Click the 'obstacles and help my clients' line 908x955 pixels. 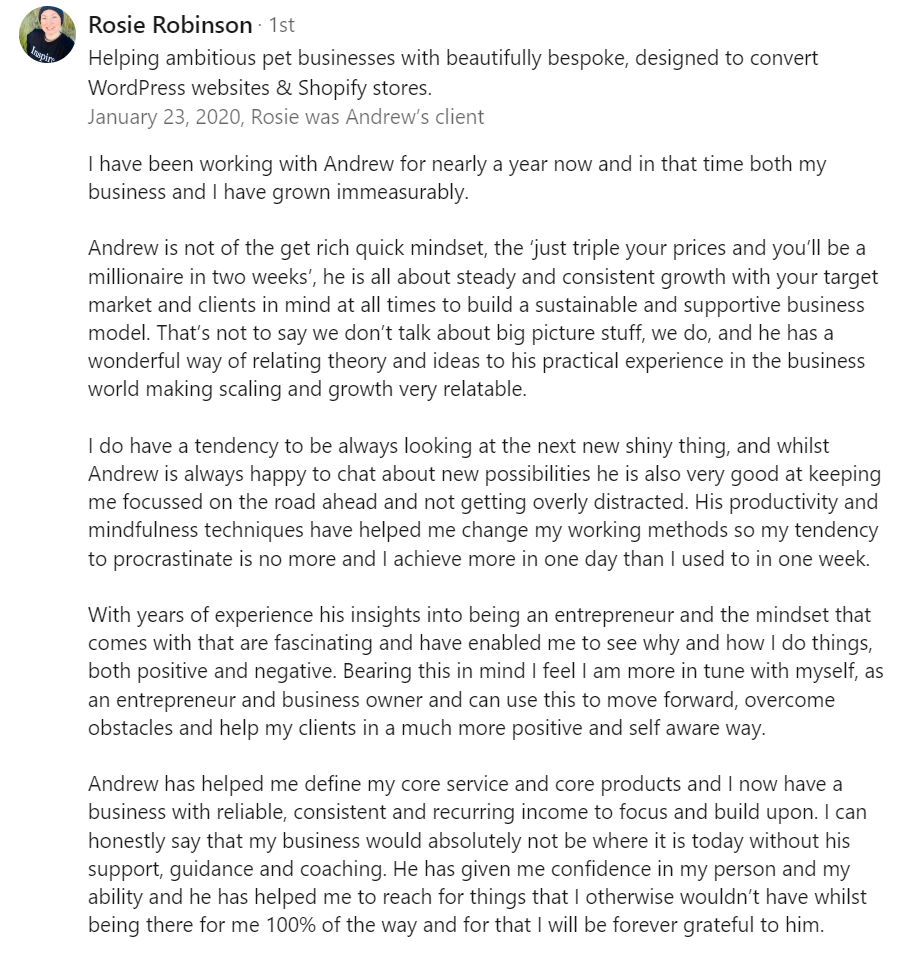click(427, 728)
